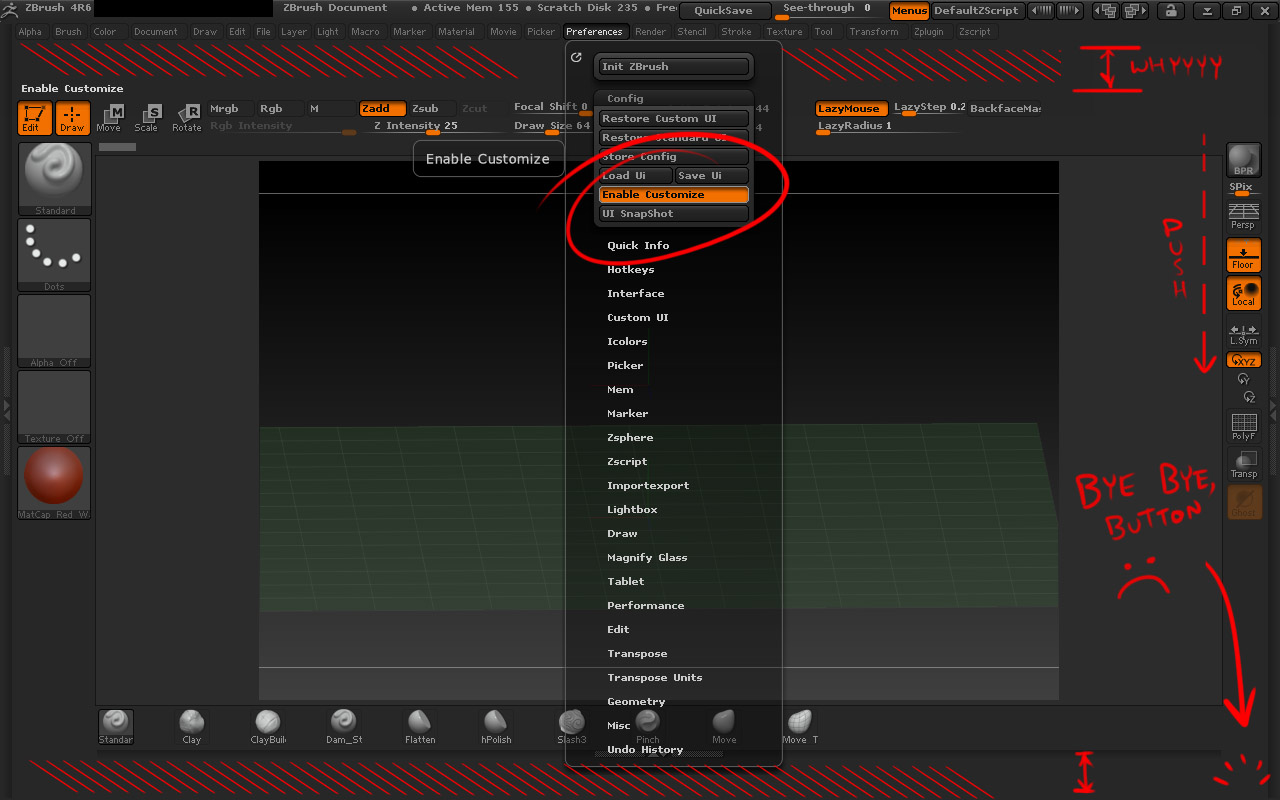Select Y axis rotation icon
The image size is (1280, 800).
pos(1243,379)
